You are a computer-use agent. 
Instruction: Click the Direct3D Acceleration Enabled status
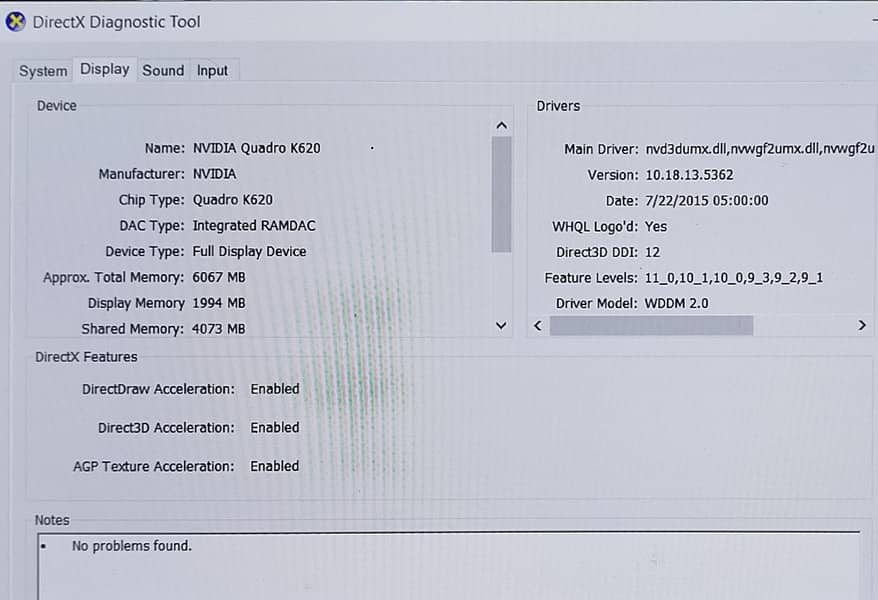274,428
